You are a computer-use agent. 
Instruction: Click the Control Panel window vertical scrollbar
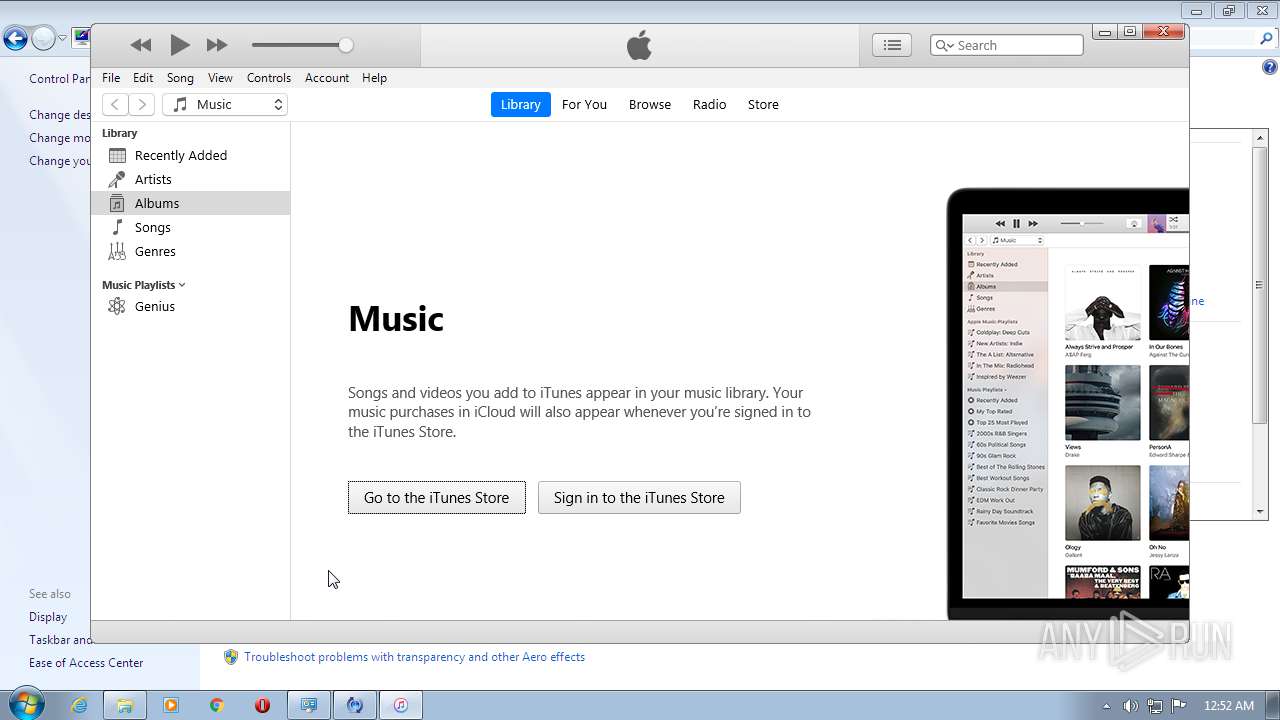(1260, 325)
